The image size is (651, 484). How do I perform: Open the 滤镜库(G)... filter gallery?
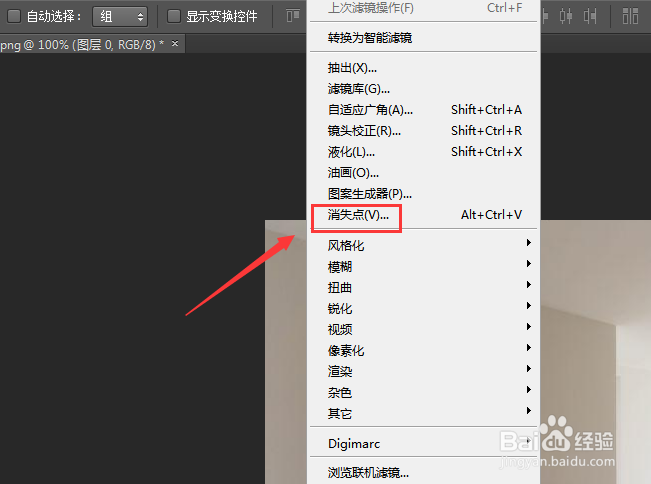(x=423, y=89)
